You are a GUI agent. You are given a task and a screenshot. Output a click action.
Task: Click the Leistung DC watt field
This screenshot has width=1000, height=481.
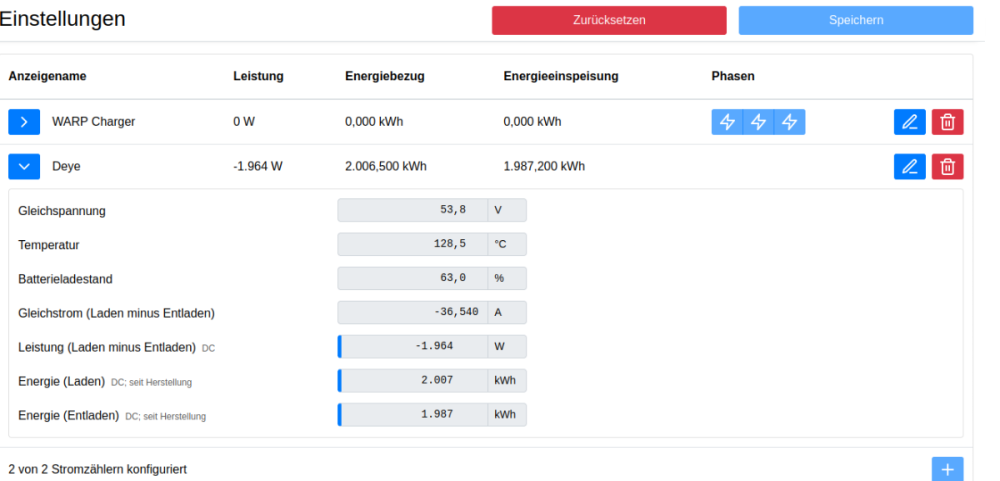(x=412, y=347)
